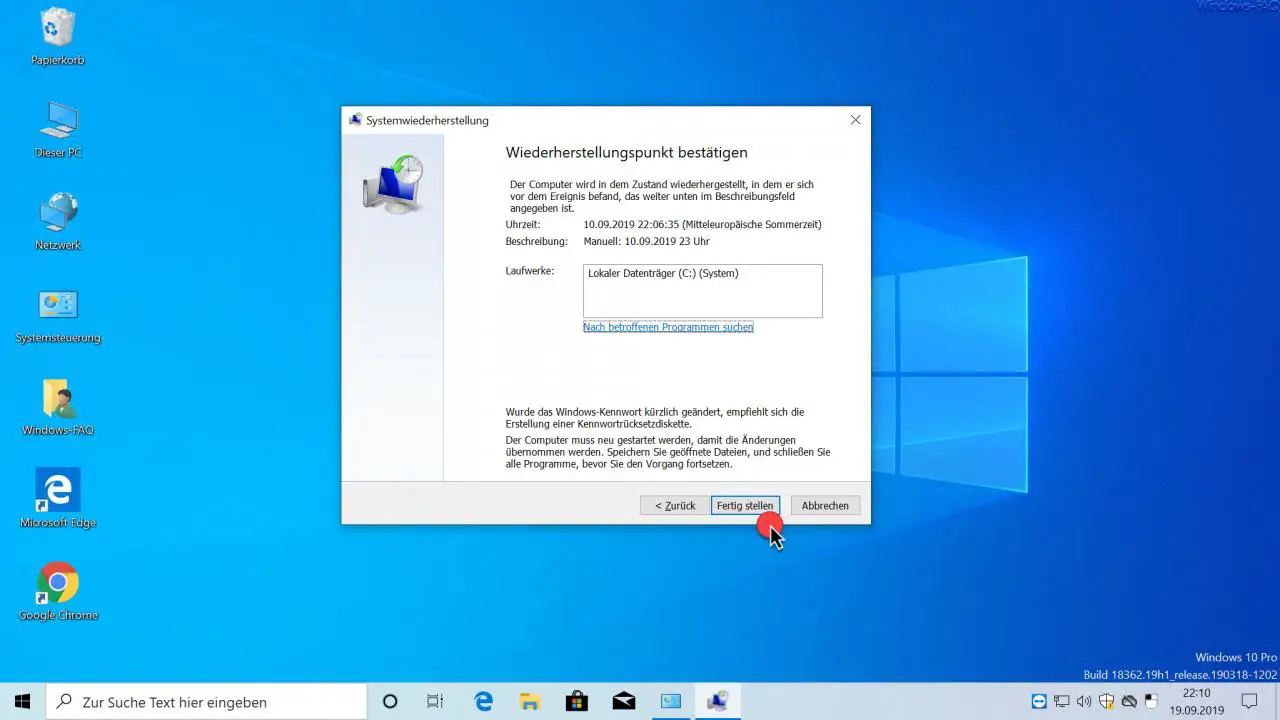Select the Dieser PC desktop icon

[x=58, y=129]
